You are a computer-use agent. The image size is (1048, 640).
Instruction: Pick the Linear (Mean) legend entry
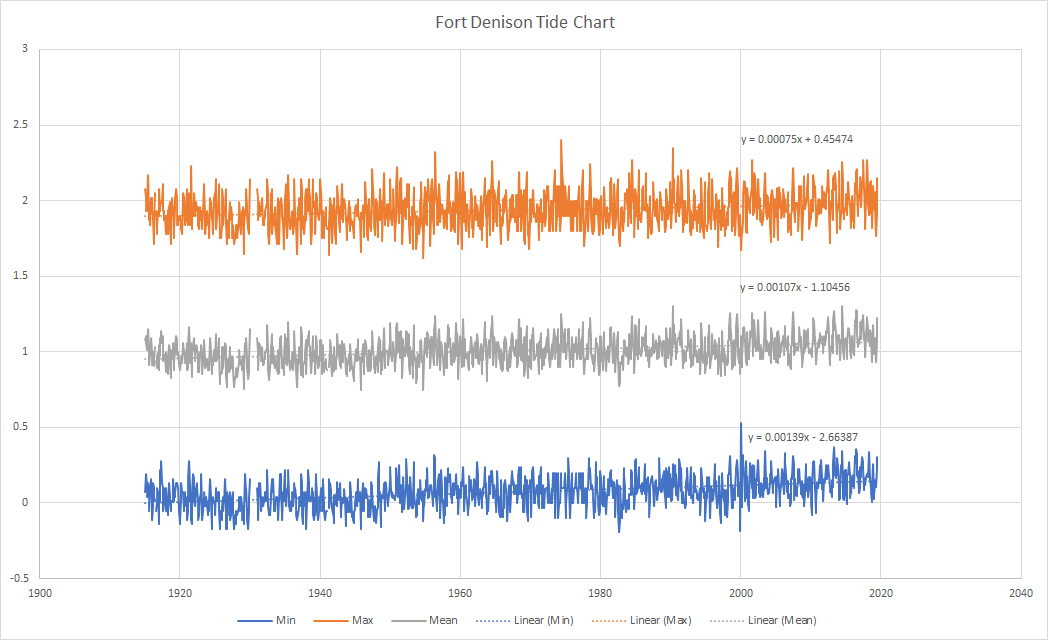[x=782, y=621]
